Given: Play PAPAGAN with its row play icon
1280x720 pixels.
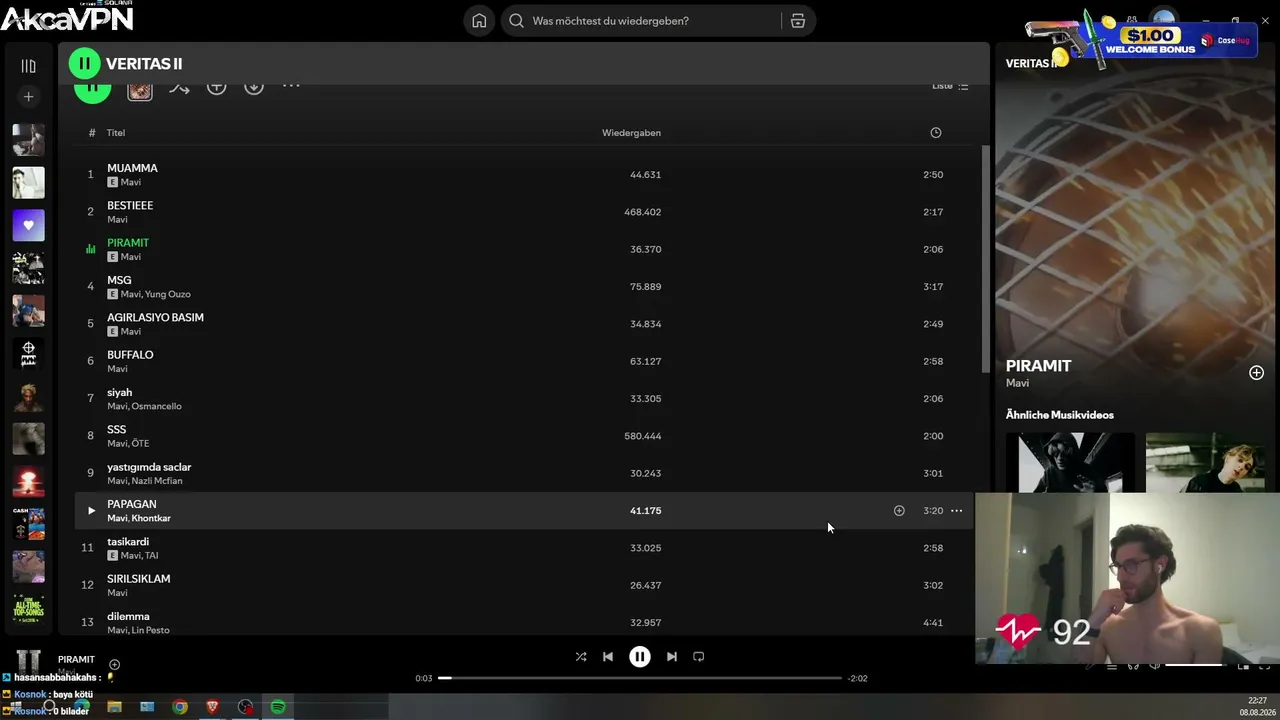Looking at the screenshot, I should (x=91, y=511).
